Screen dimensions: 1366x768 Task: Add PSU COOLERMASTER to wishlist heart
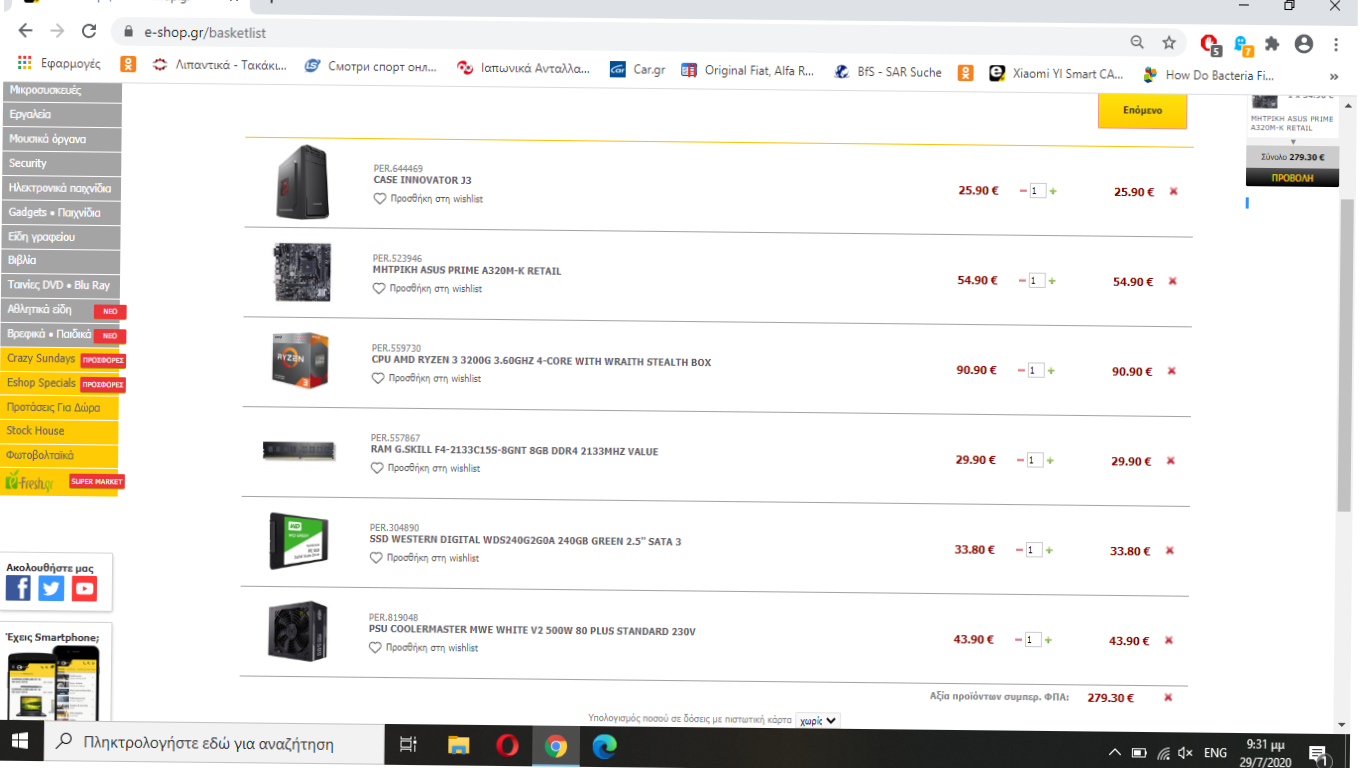[x=375, y=648]
